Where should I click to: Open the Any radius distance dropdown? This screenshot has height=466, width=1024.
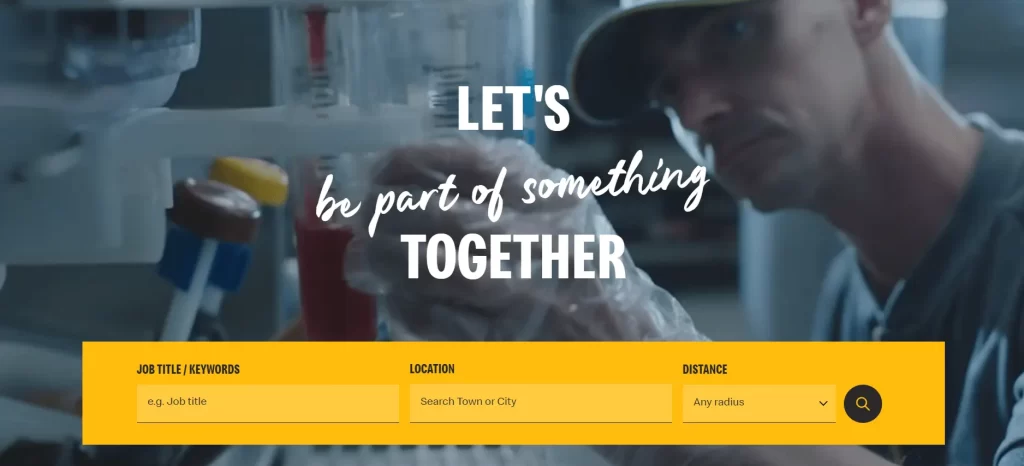pyautogui.click(x=759, y=403)
